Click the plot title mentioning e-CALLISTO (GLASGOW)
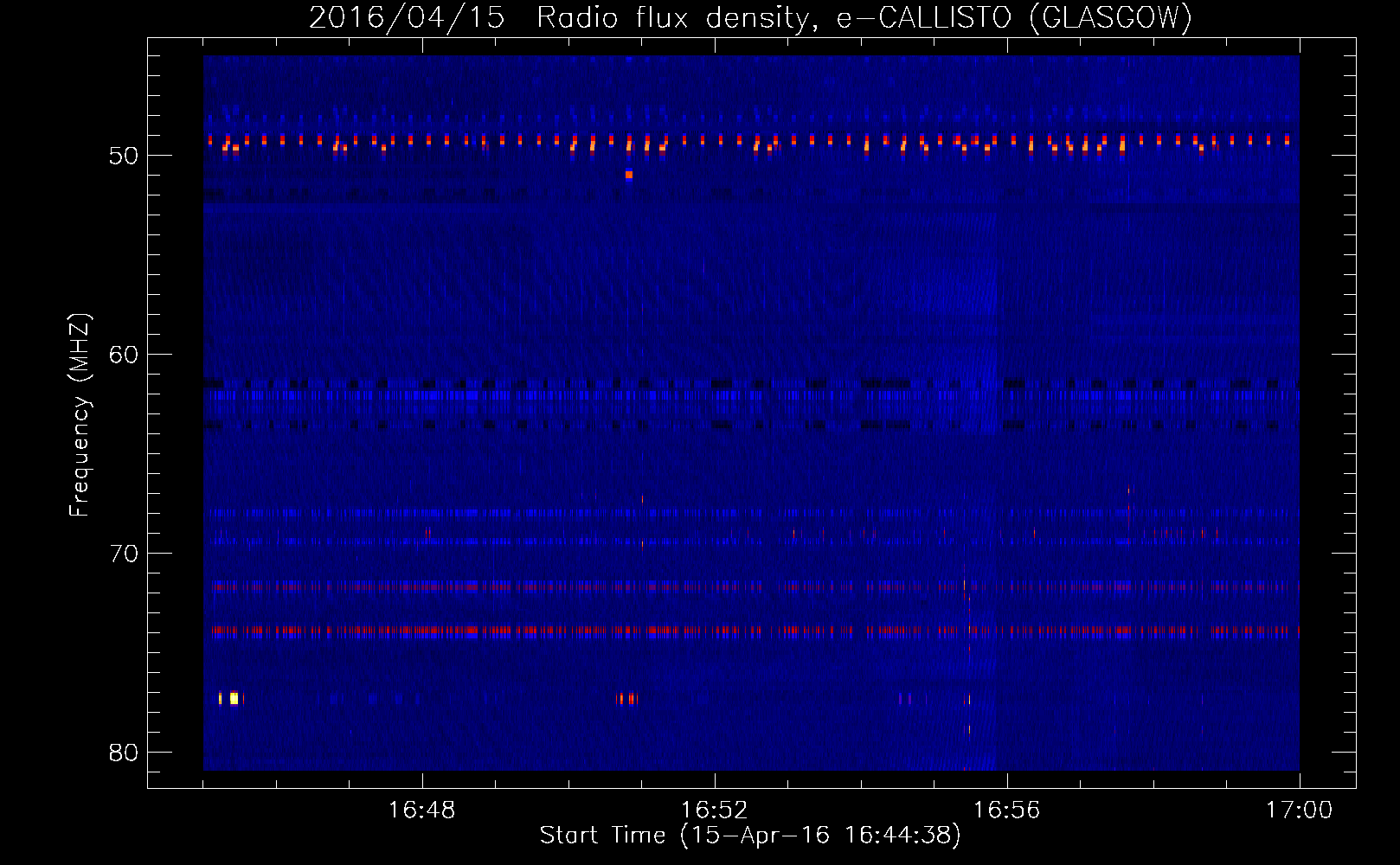 tap(750, 17)
